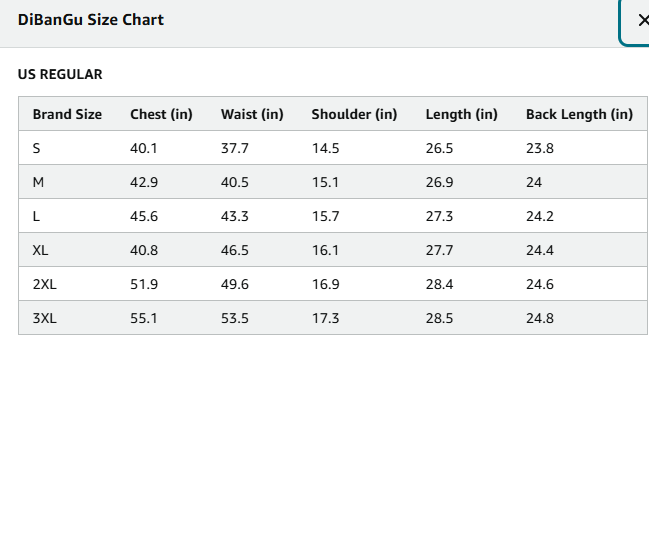Image resolution: width=649 pixels, height=552 pixels.
Task: Select the XL brand size cell
Action: click(x=40, y=250)
